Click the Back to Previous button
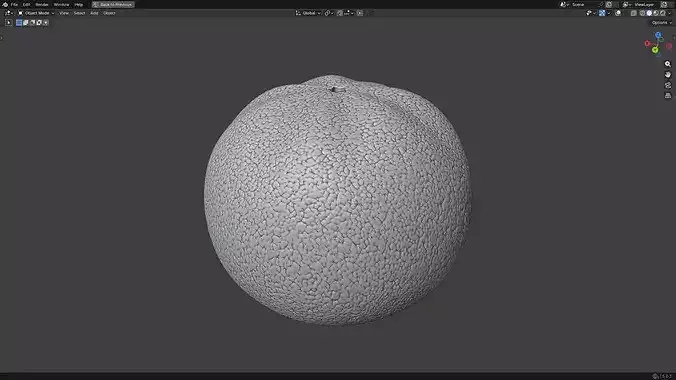The height and width of the screenshot is (380, 676). coord(113,4)
